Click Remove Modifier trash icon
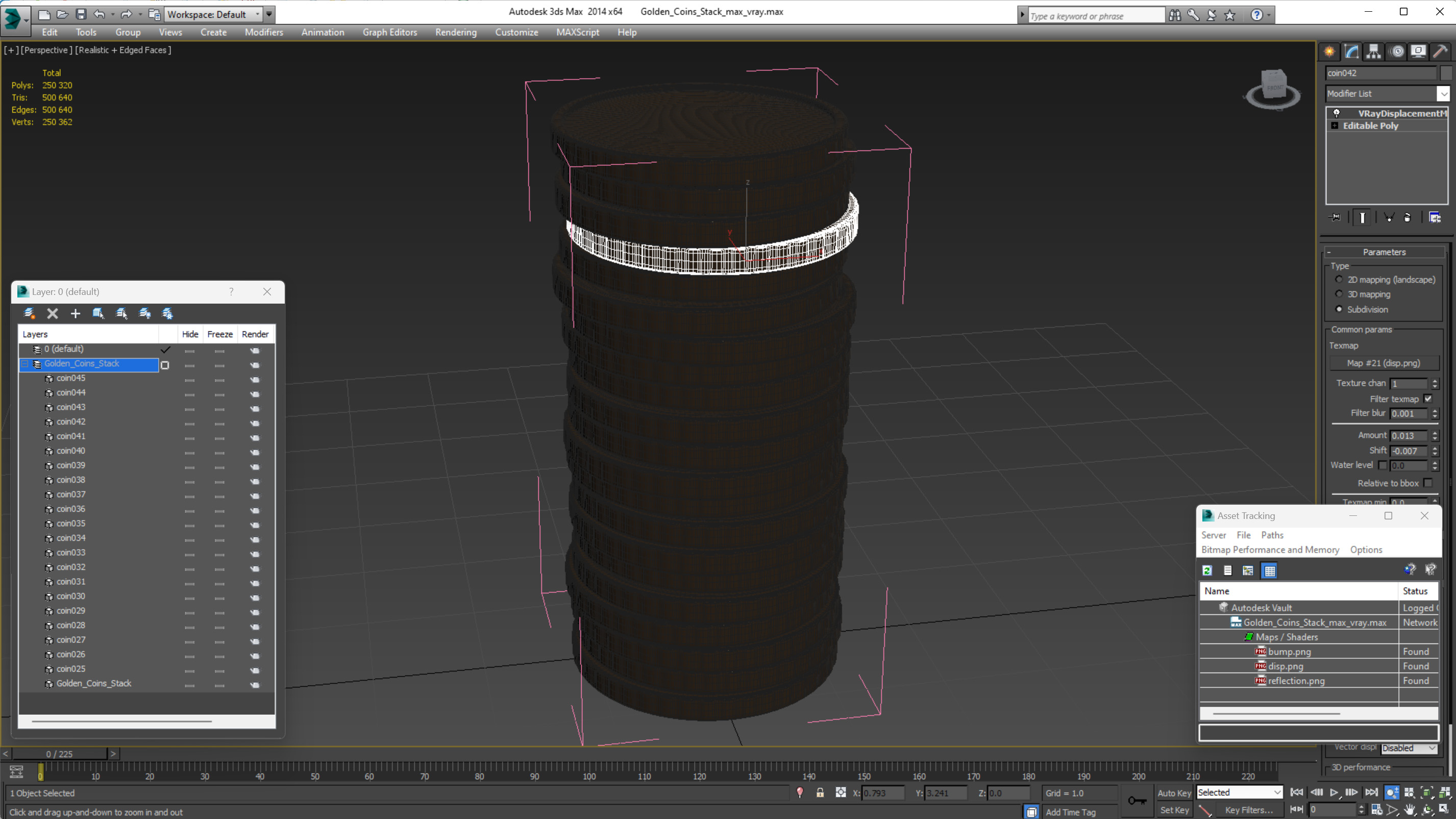The image size is (1456, 819). coord(1408,217)
